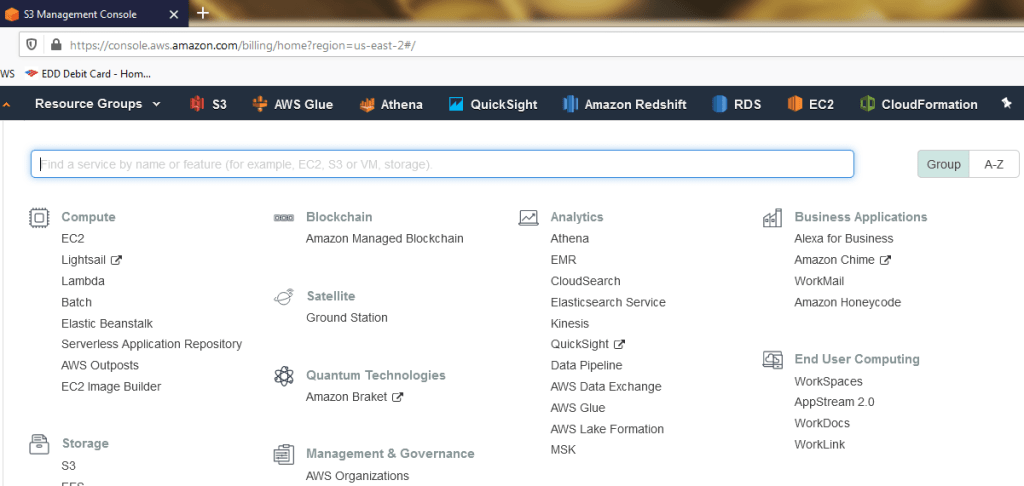1024x486 pixels.
Task: Open CloudFormation shortcut in the top bar
Action: [918, 104]
